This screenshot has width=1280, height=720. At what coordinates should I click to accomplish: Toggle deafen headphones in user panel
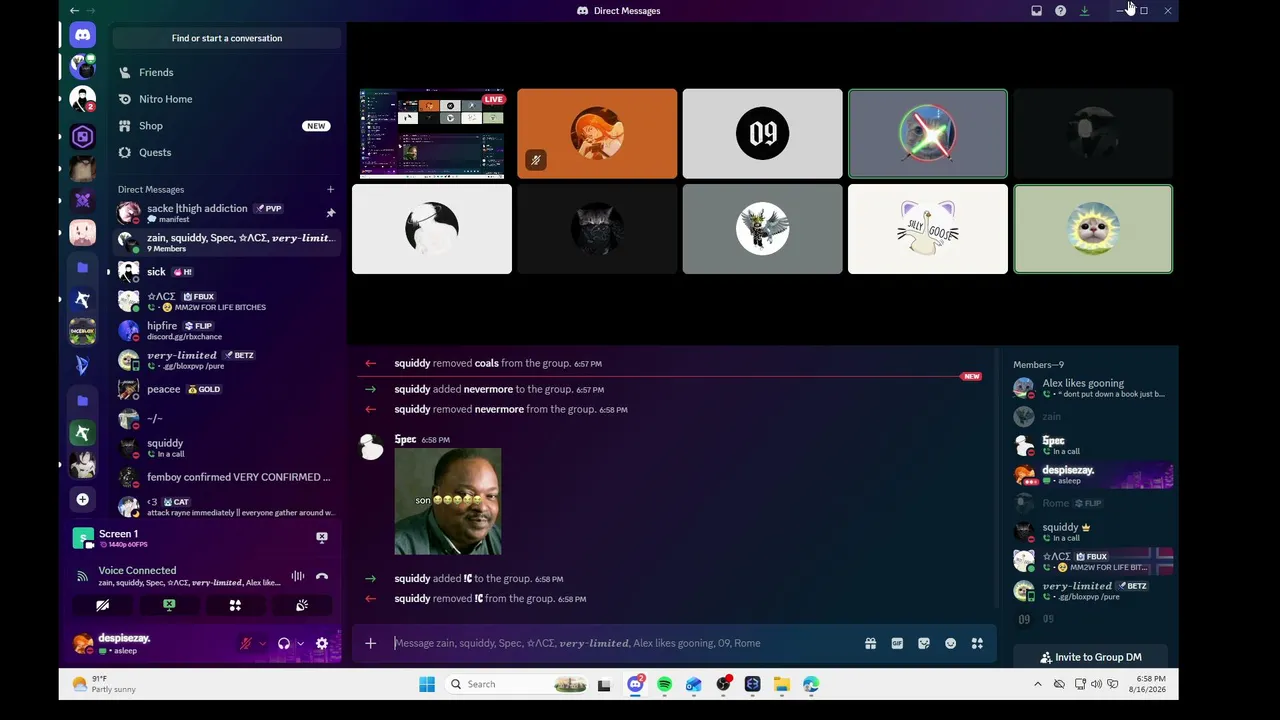coord(284,644)
